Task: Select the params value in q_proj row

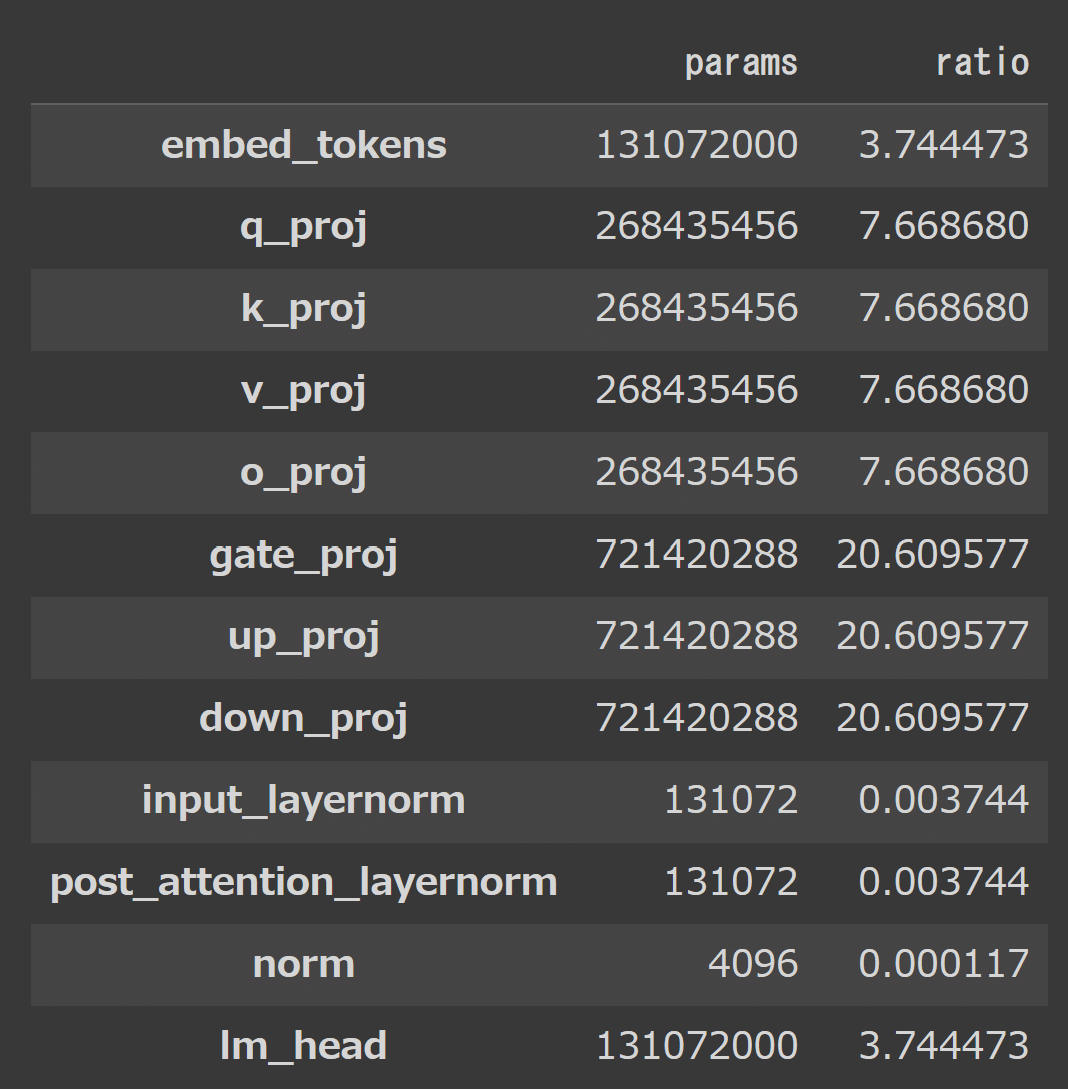Action: coord(697,227)
